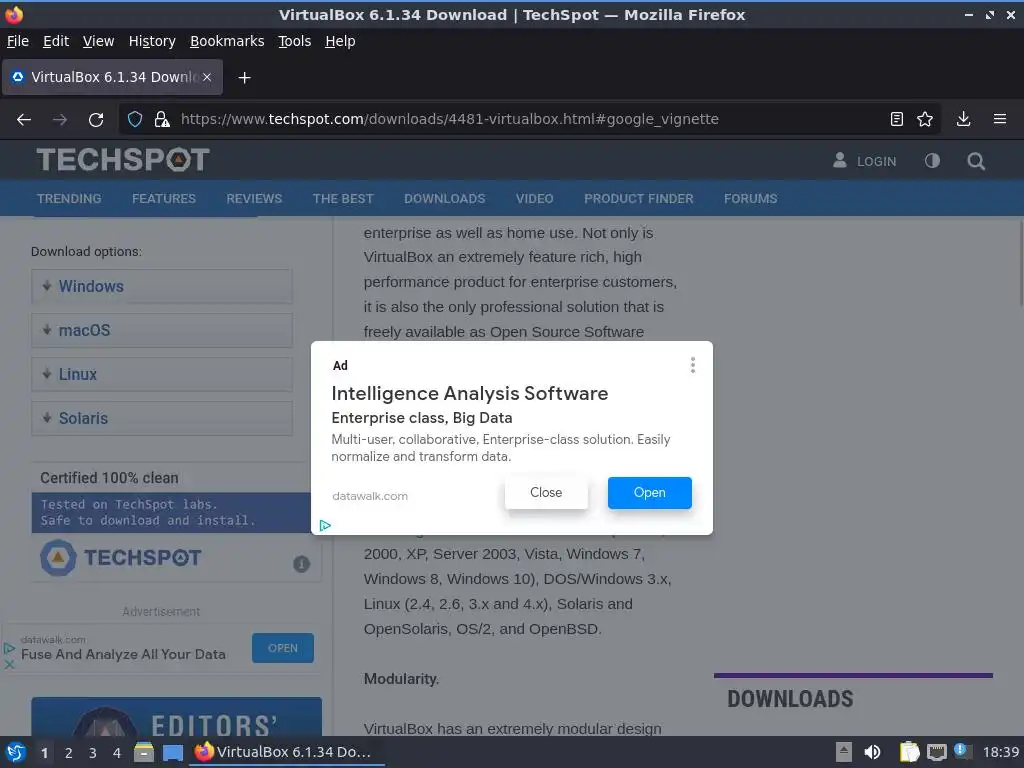The width and height of the screenshot is (1024, 768).
Task: Focus the Firefox VirtualBox window in taskbar
Action: [x=287, y=752]
